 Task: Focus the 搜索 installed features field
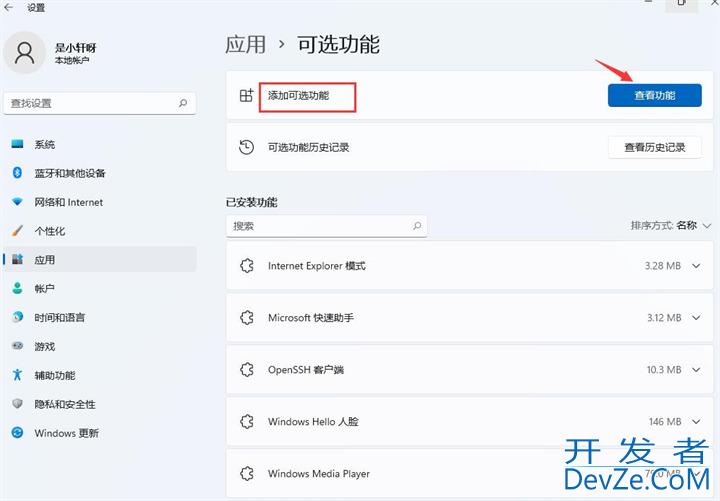pos(326,226)
